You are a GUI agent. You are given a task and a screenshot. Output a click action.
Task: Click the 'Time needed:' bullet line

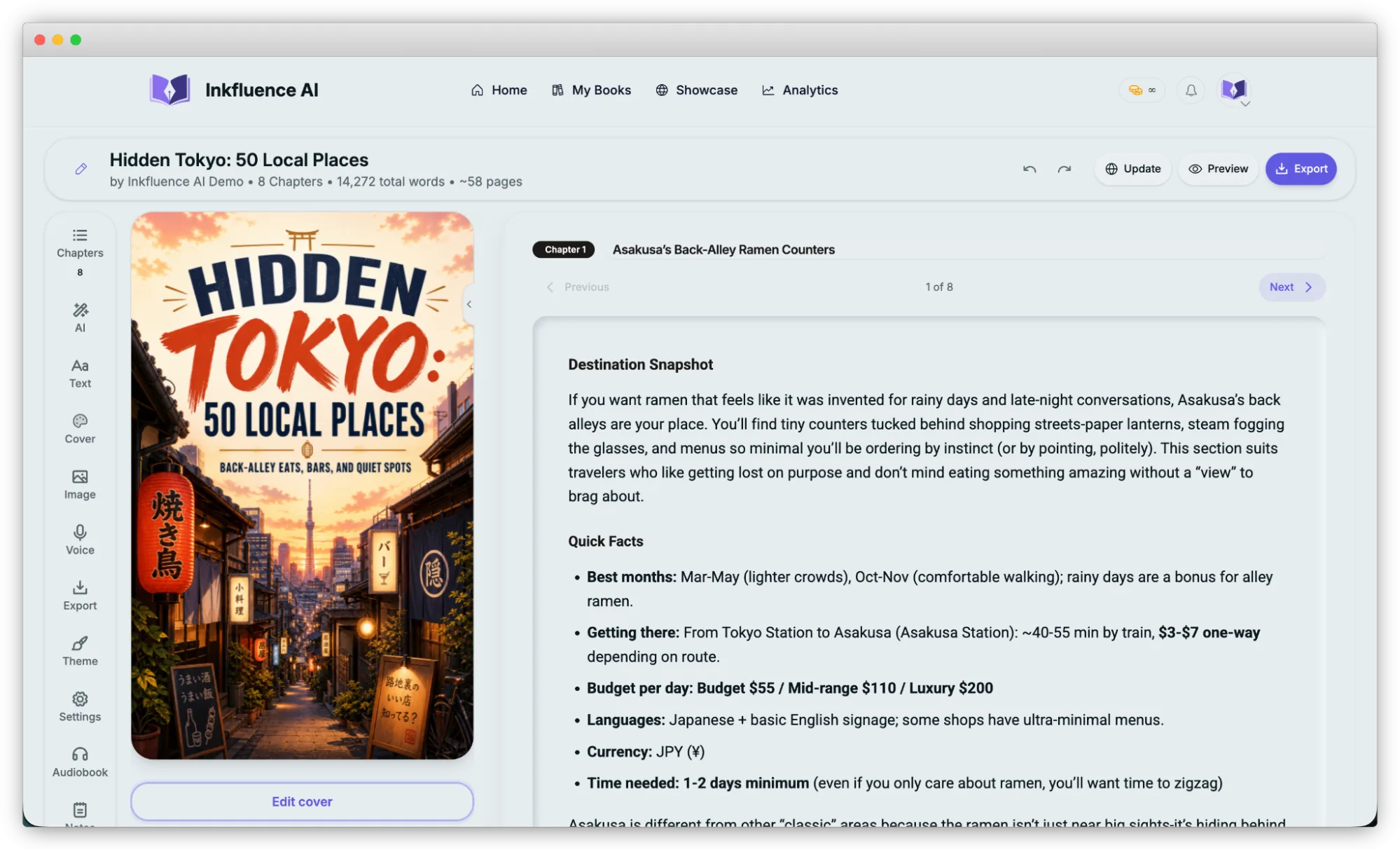point(905,783)
